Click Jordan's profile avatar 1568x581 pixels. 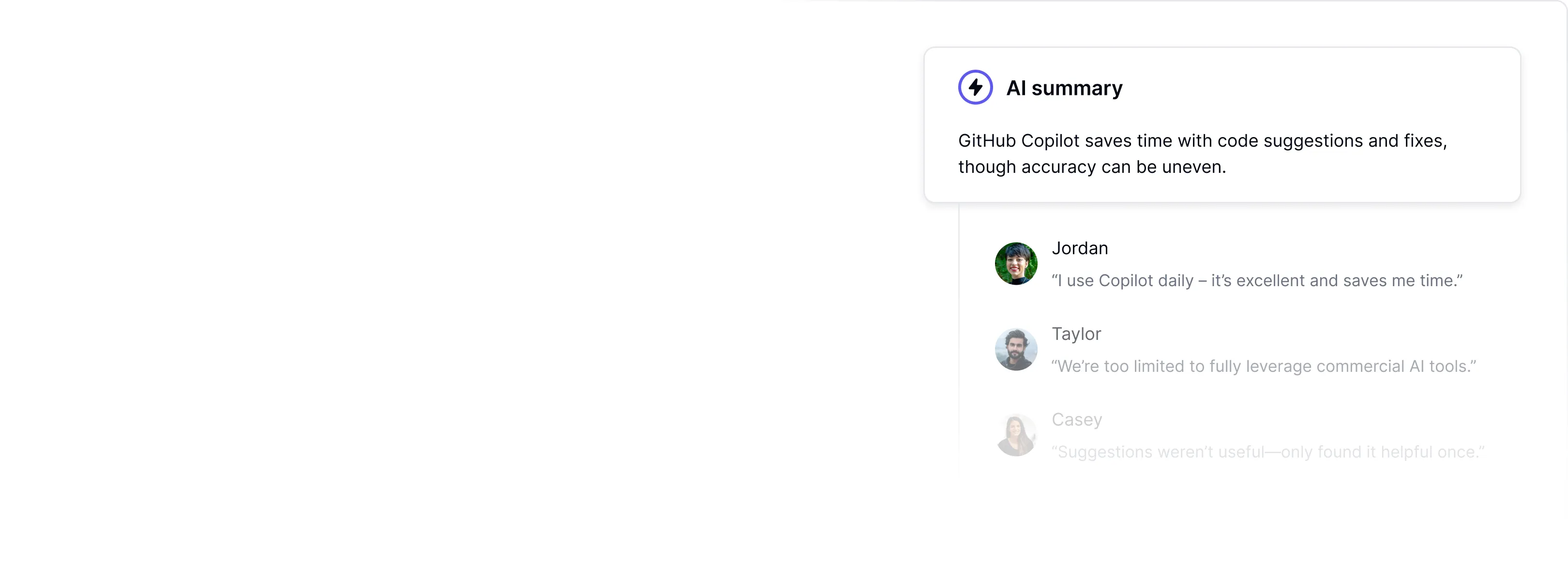(x=1016, y=264)
